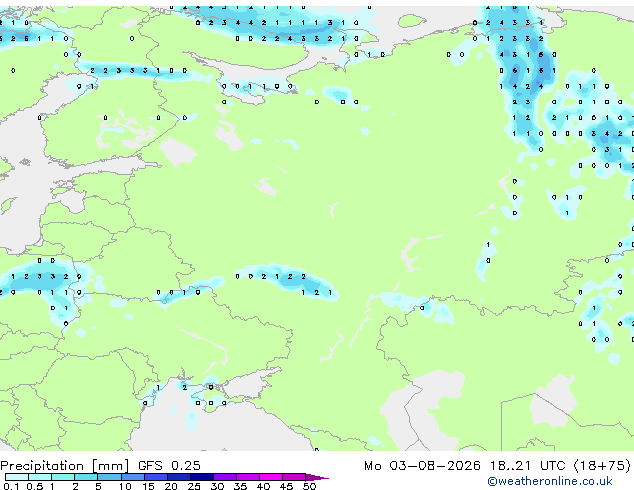Click the legend scale label "45"
Screen dimensions: 634x490
(286, 486)
